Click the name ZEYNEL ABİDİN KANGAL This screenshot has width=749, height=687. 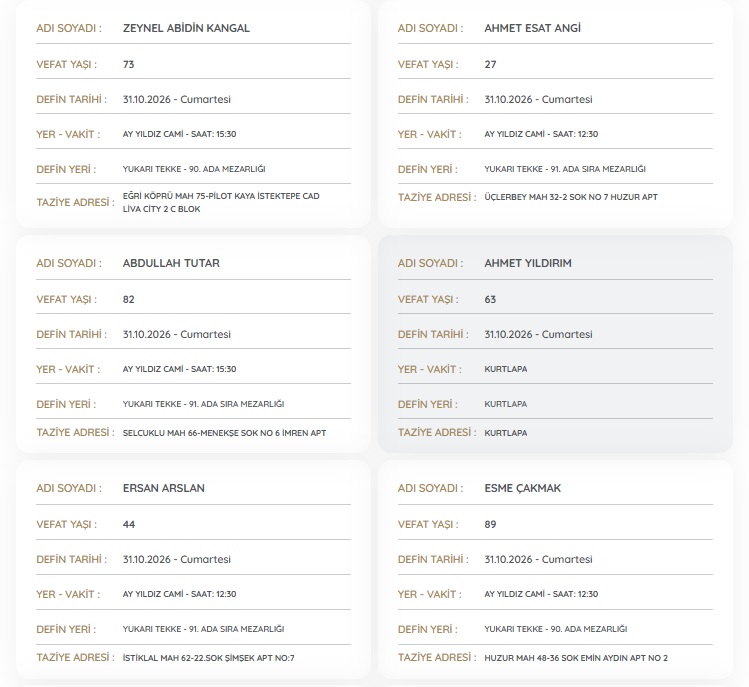point(186,28)
